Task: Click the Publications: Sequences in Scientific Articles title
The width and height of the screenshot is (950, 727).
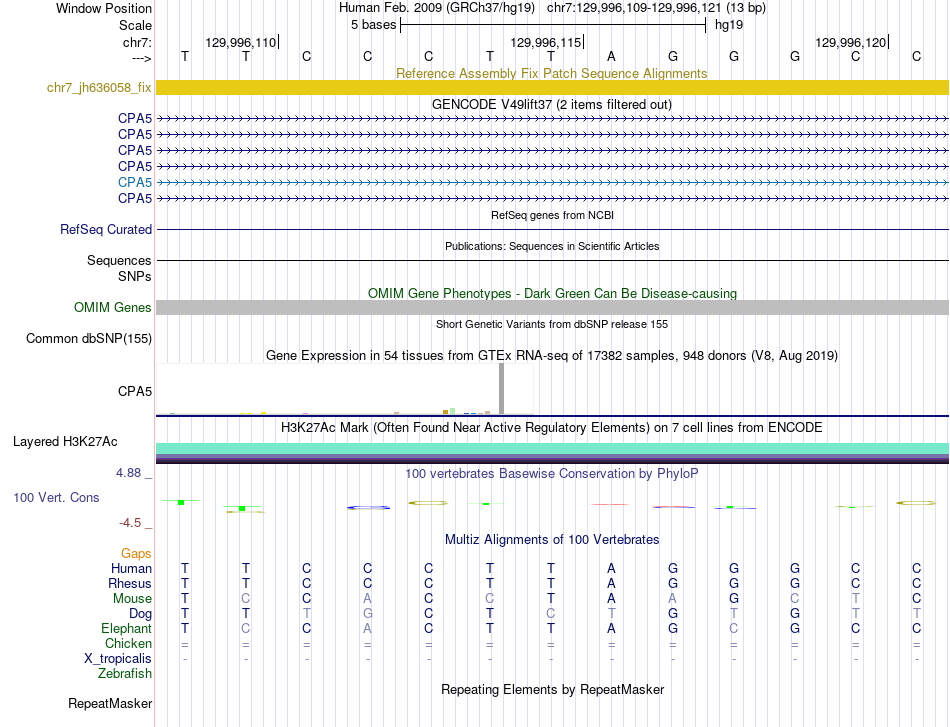Action: [552, 246]
